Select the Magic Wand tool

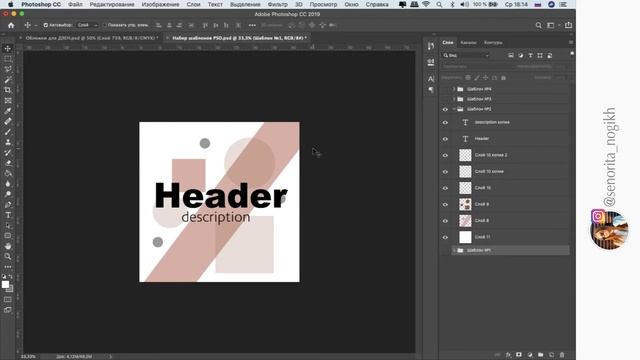(x=8, y=80)
